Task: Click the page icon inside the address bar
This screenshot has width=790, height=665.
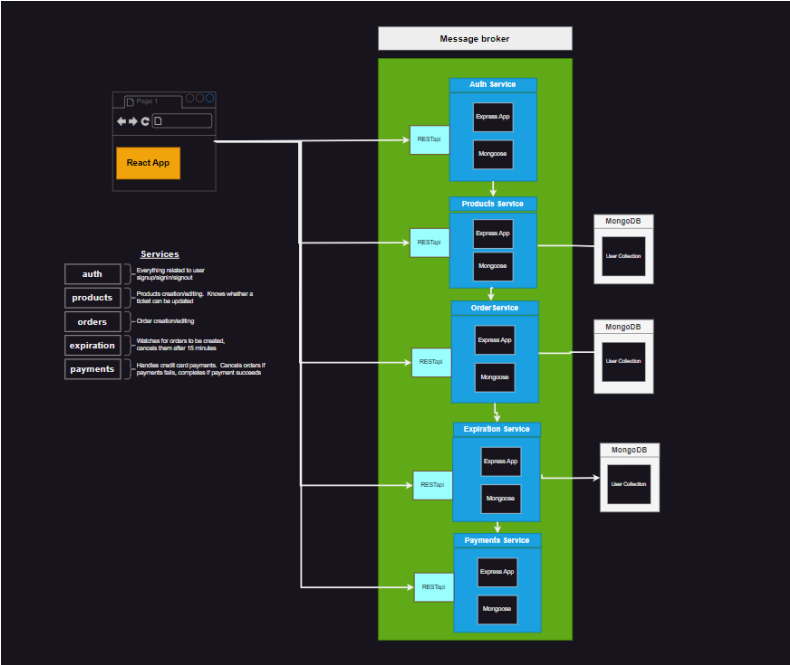Action: pyautogui.click(x=158, y=121)
